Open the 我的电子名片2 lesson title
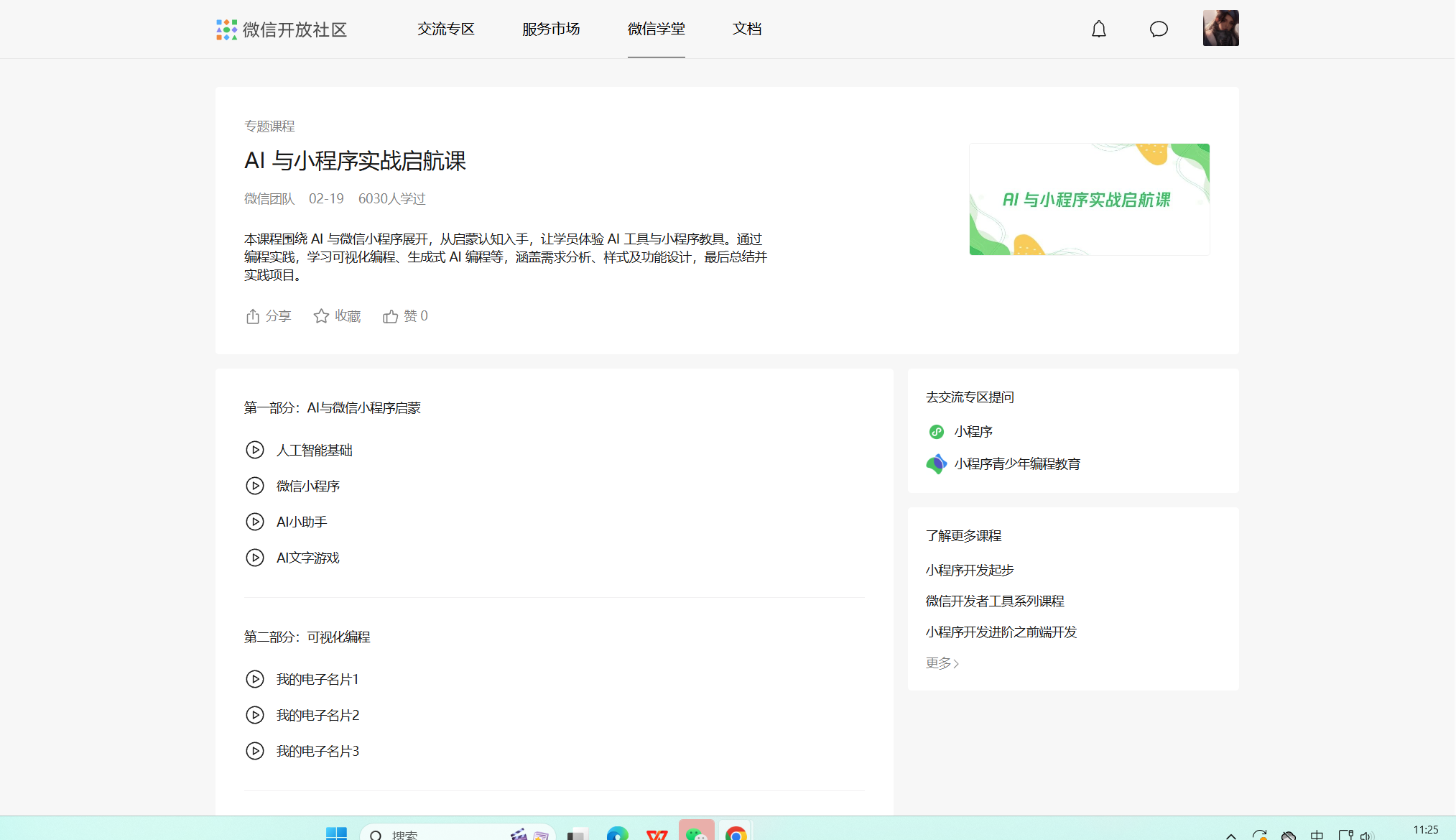 pyautogui.click(x=317, y=716)
